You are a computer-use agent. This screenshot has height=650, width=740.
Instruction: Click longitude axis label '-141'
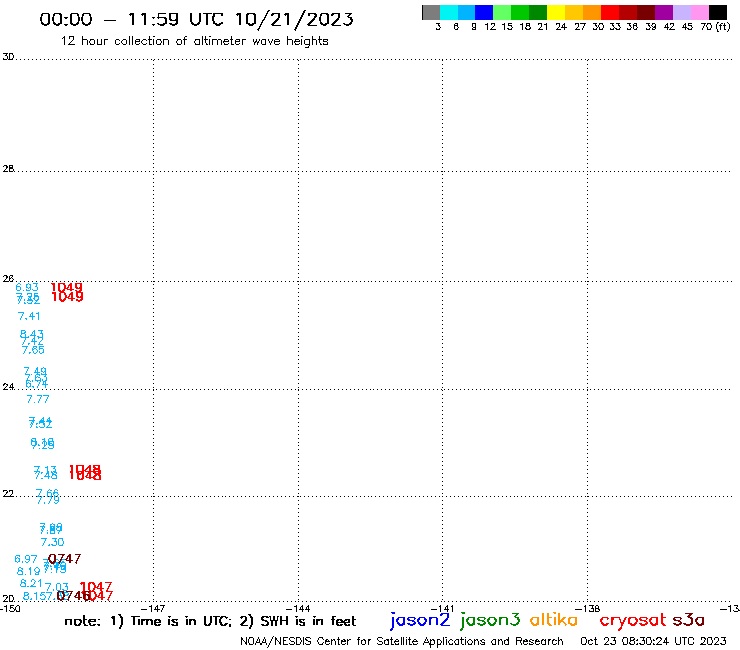pos(443,608)
